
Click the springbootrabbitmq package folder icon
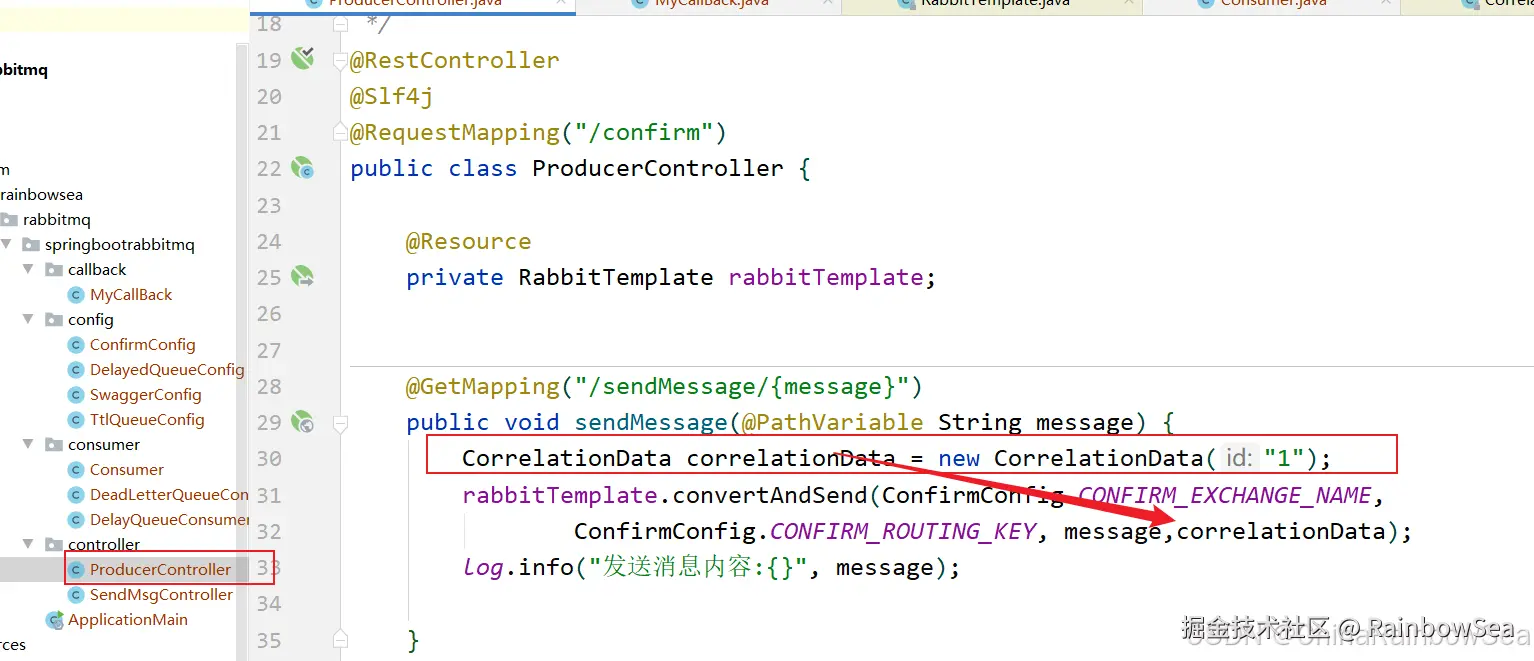(x=31, y=245)
